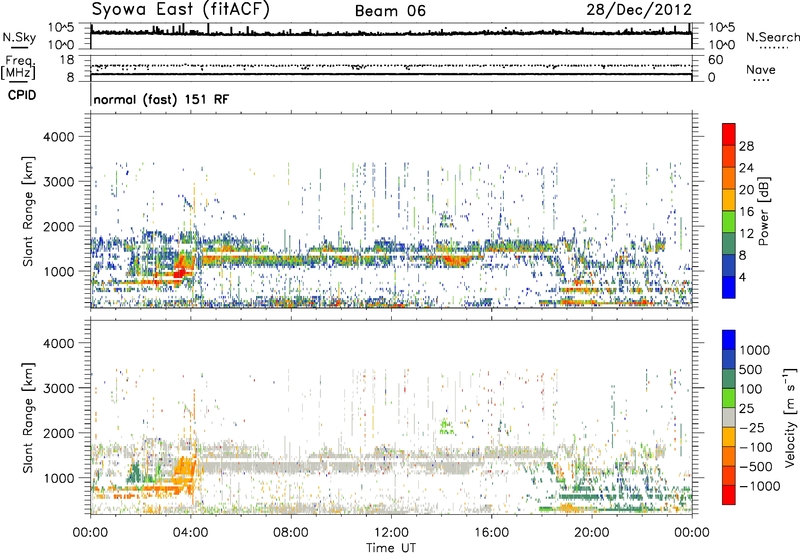Click the '20' label on the Power scale
The width and height of the screenshot is (800, 554).
click(x=746, y=190)
